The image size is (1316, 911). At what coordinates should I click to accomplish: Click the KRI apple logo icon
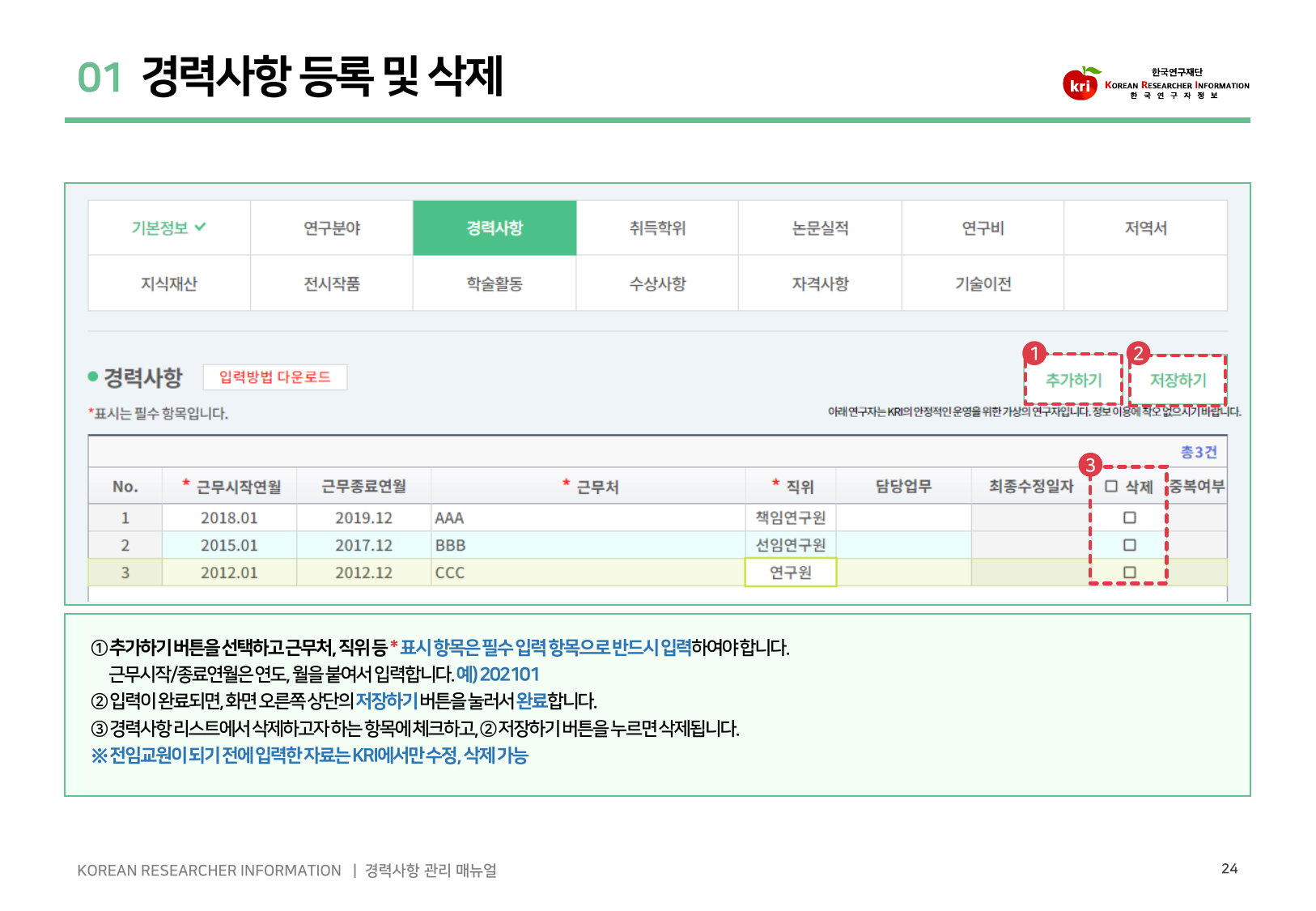click(x=1080, y=84)
